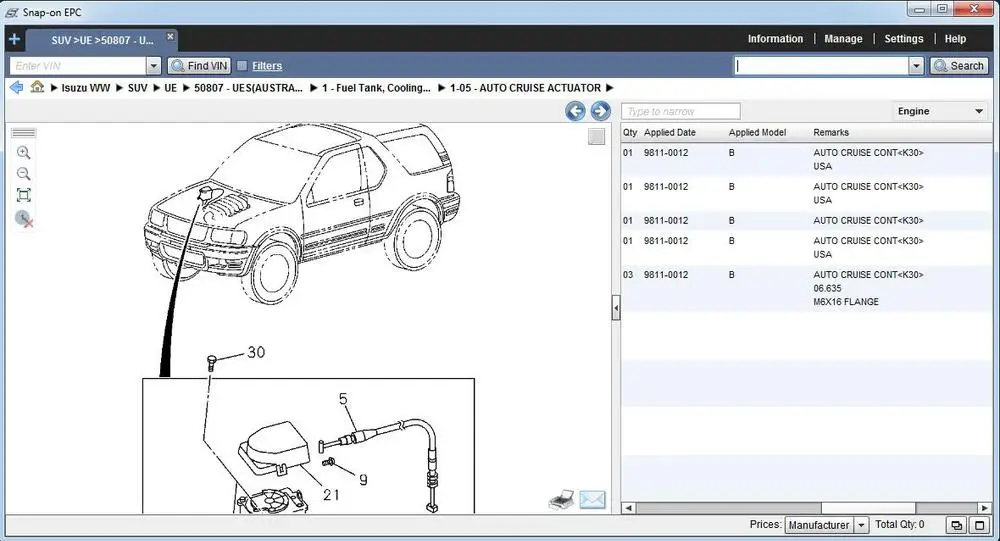Click callout number 30 in diagram
This screenshot has height=541, width=1000.
point(256,352)
